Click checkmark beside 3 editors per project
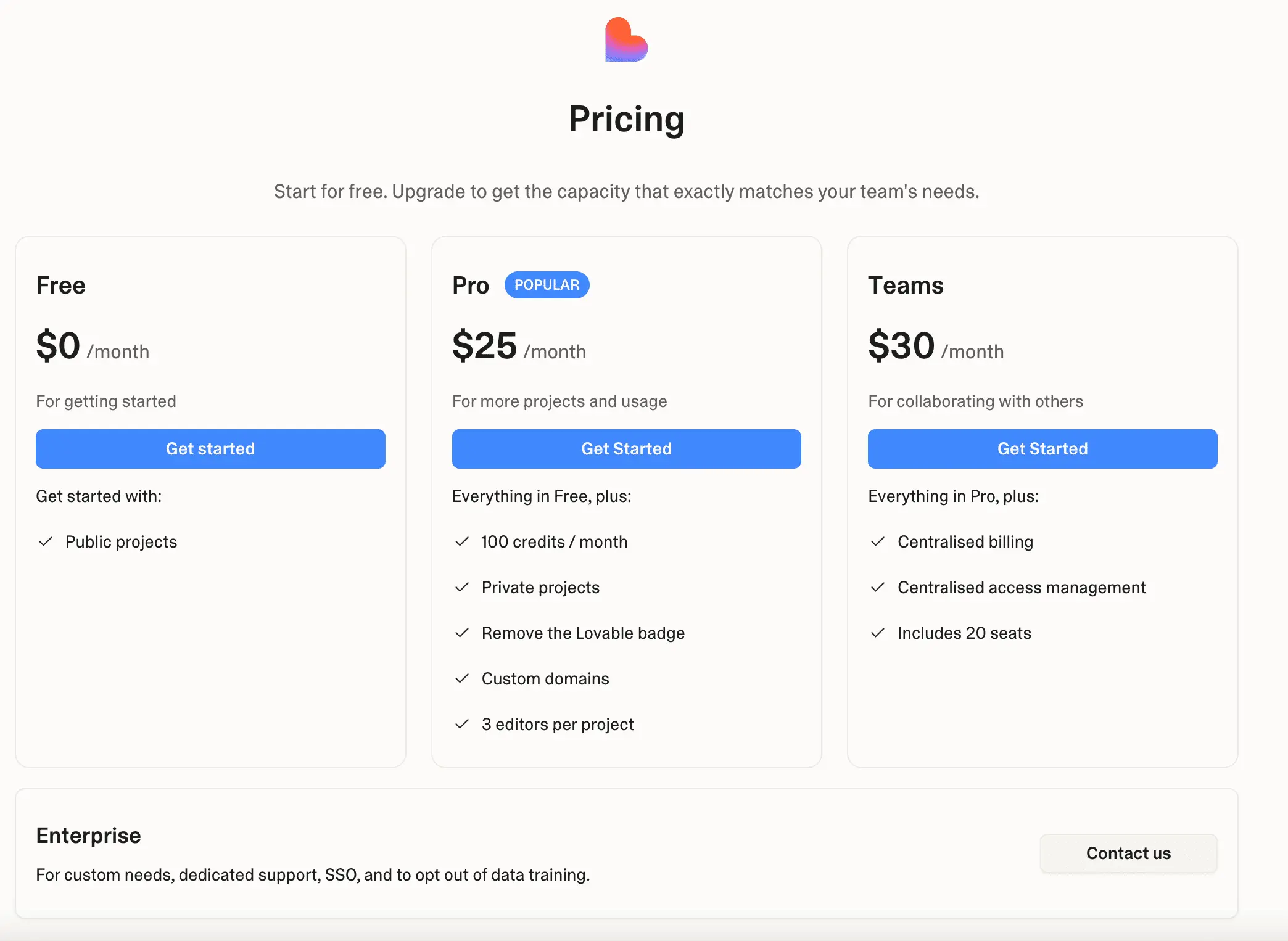Viewport: 1288px width, 941px height. pos(462,724)
